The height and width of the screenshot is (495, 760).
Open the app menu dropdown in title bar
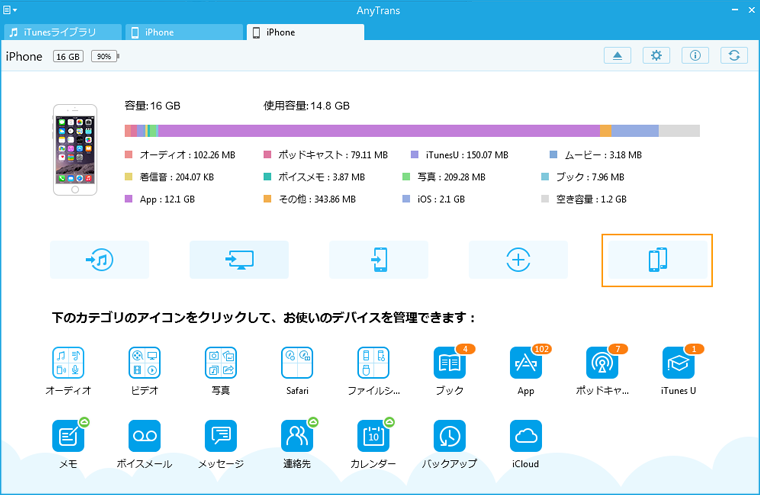(x=10, y=10)
